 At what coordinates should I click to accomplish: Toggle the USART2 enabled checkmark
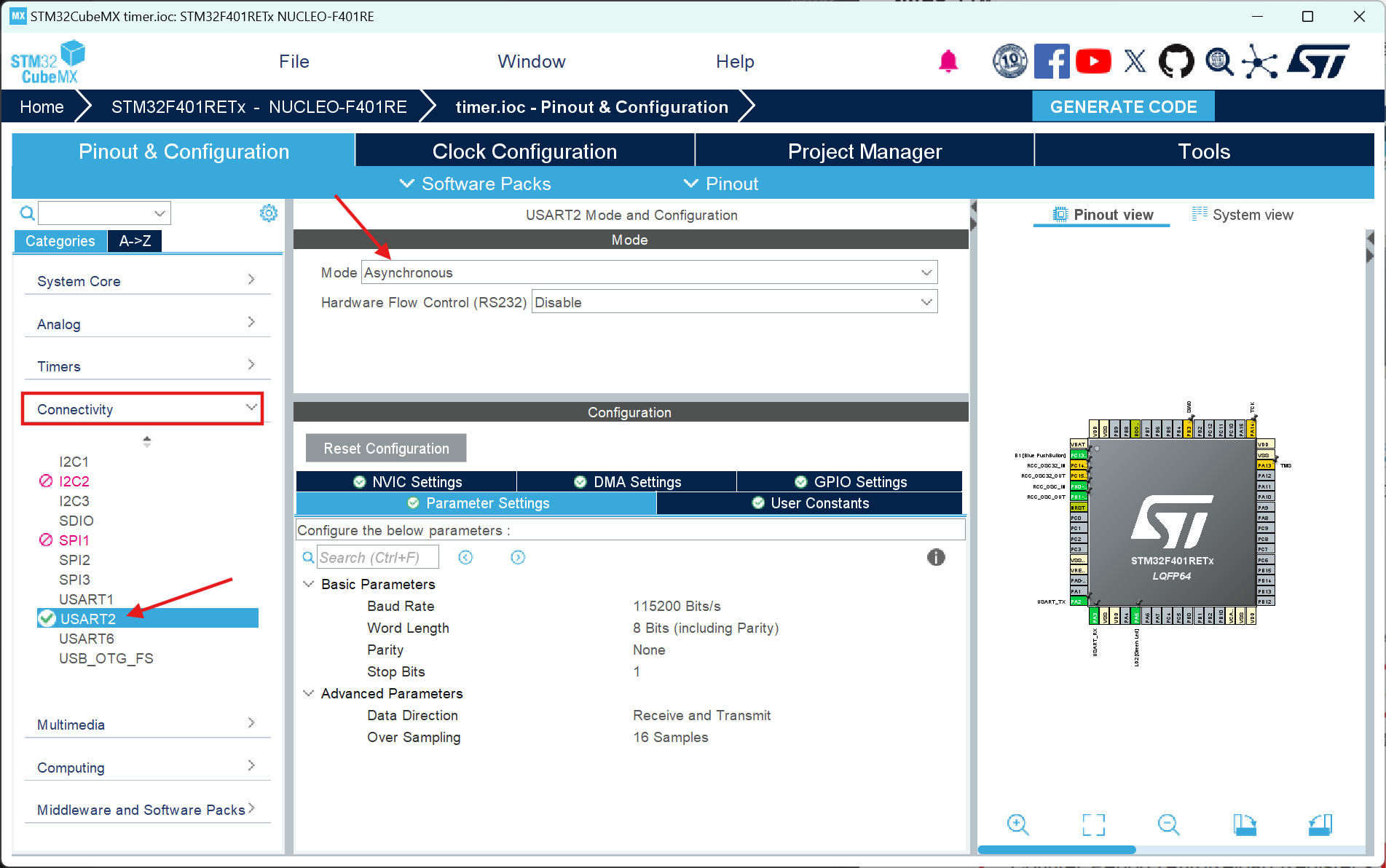click(47, 618)
